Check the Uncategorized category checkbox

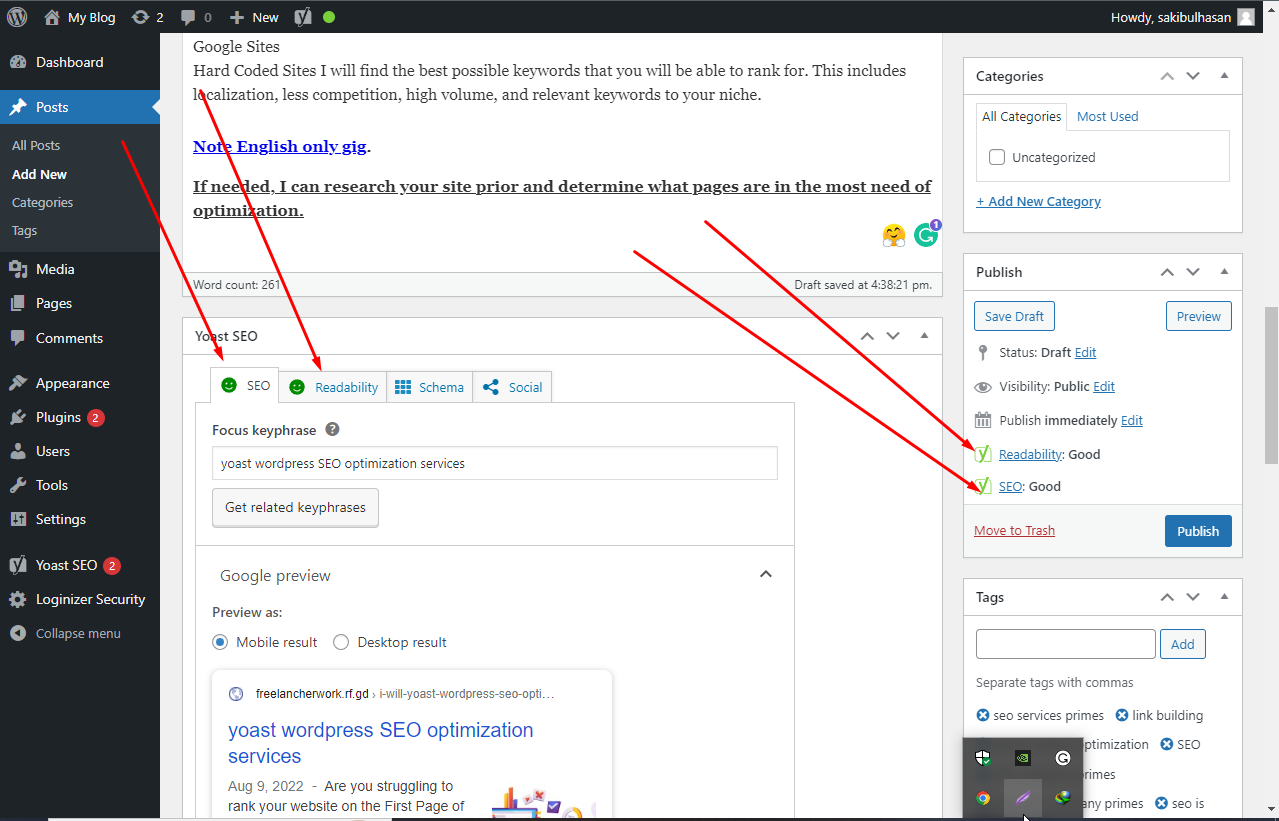[x=996, y=156]
